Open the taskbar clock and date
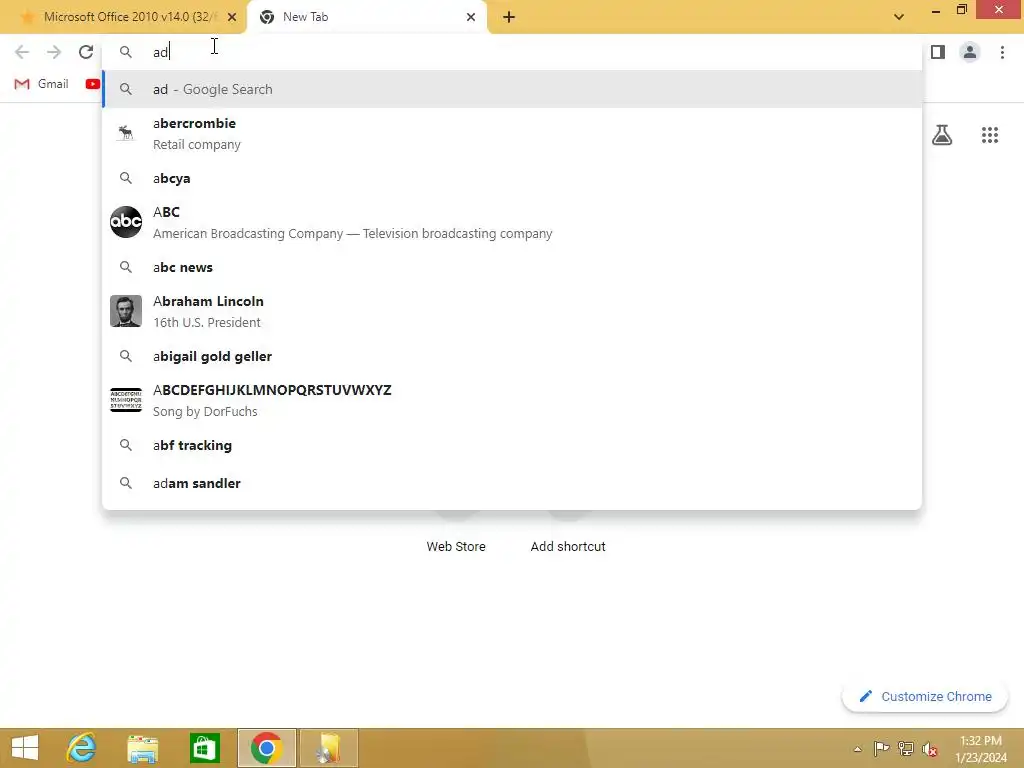The image size is (1024, 768). [x=981, y=749]
